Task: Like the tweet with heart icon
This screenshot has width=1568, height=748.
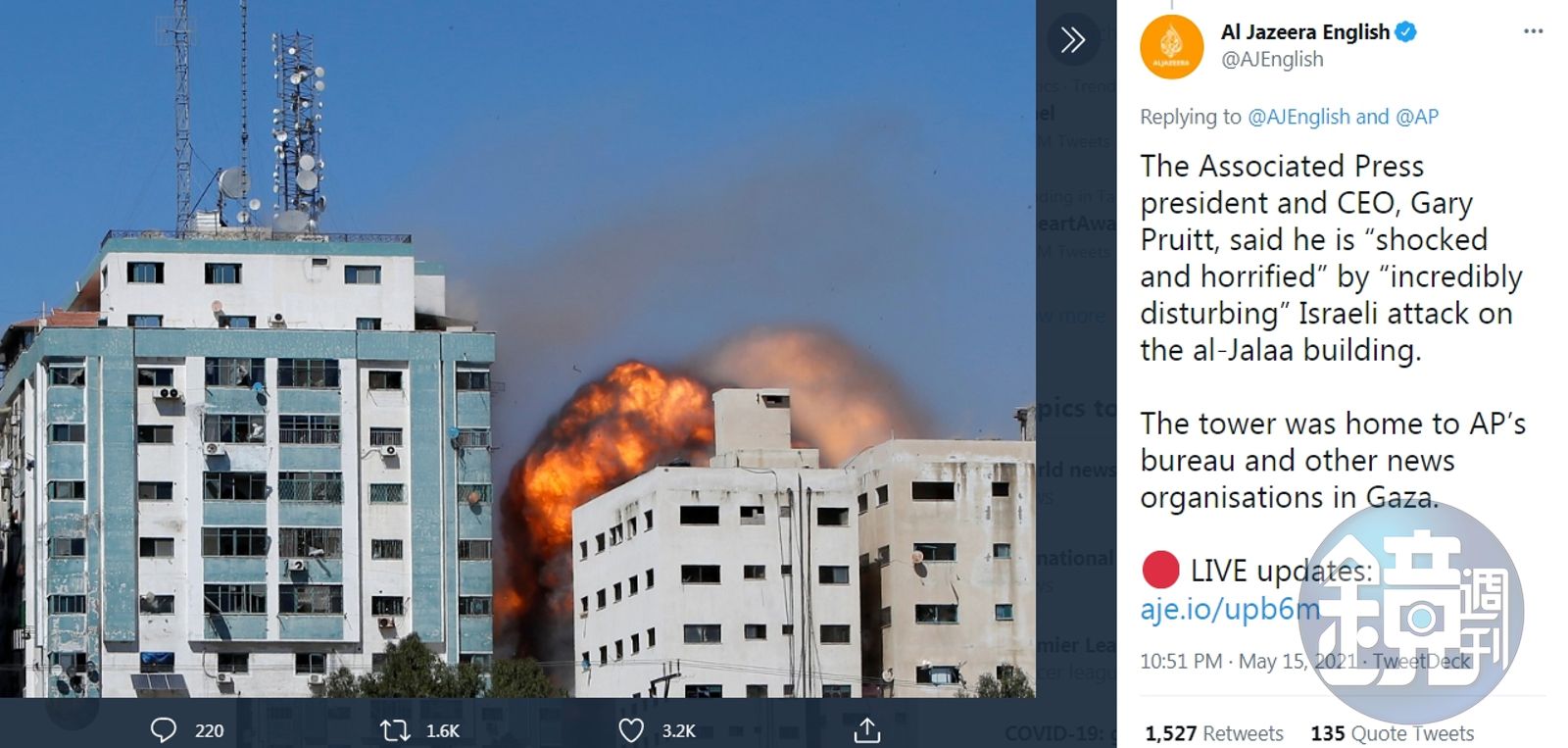Action: (x=632, y=730)
